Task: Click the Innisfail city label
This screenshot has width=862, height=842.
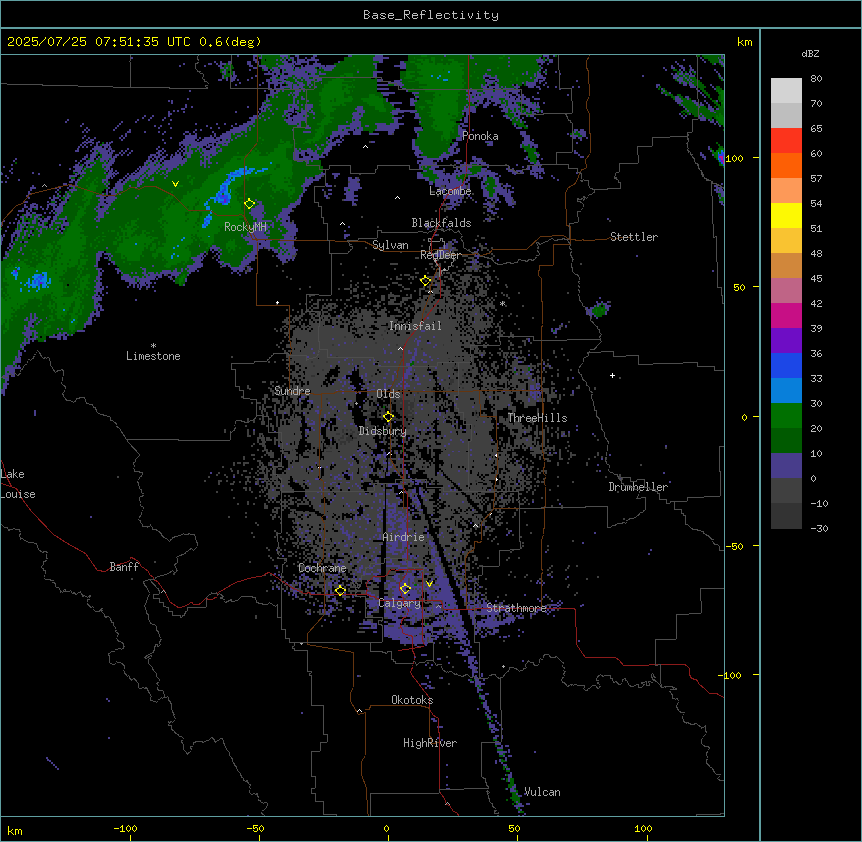Action: [415, 326]
